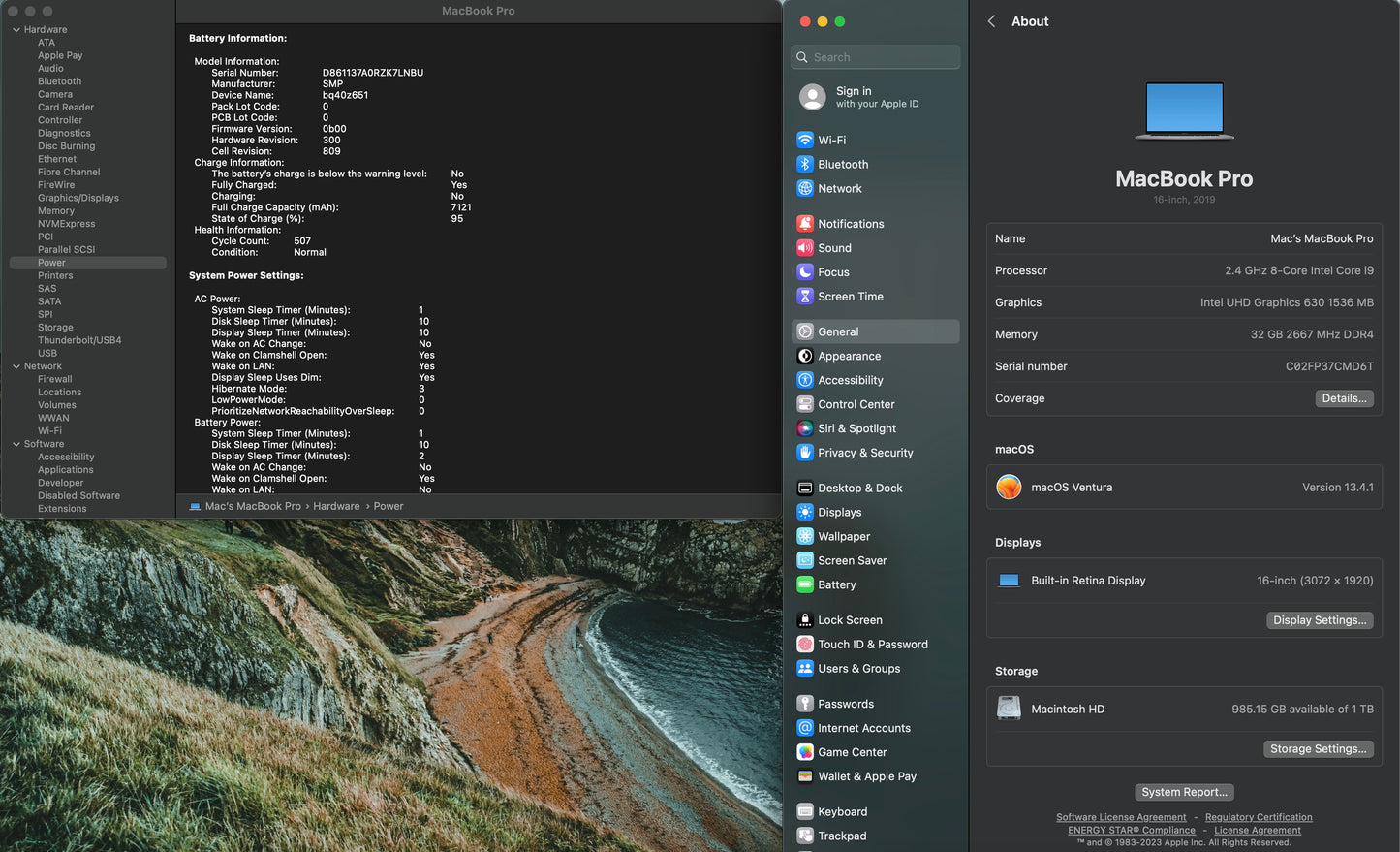This screenshot has width=1400, height=852.
Task: Select Memory in System Information sidebar
Action: pos(56,210)
